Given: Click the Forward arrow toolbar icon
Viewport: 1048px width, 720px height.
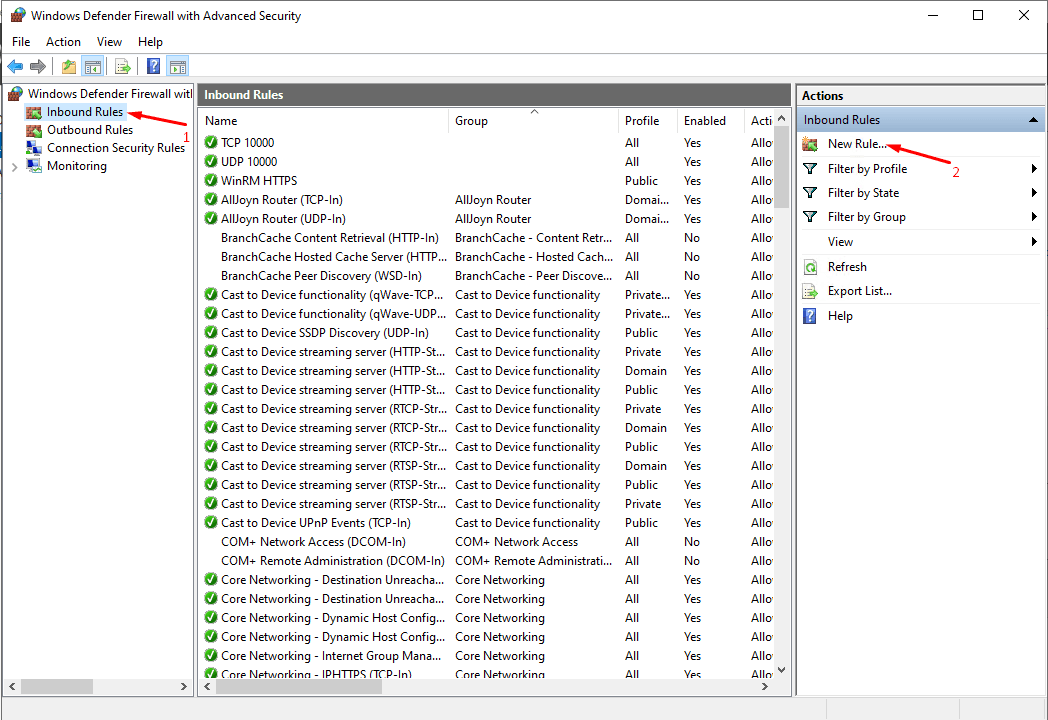Looking at the screenshot, I should (x=38, y=66).
